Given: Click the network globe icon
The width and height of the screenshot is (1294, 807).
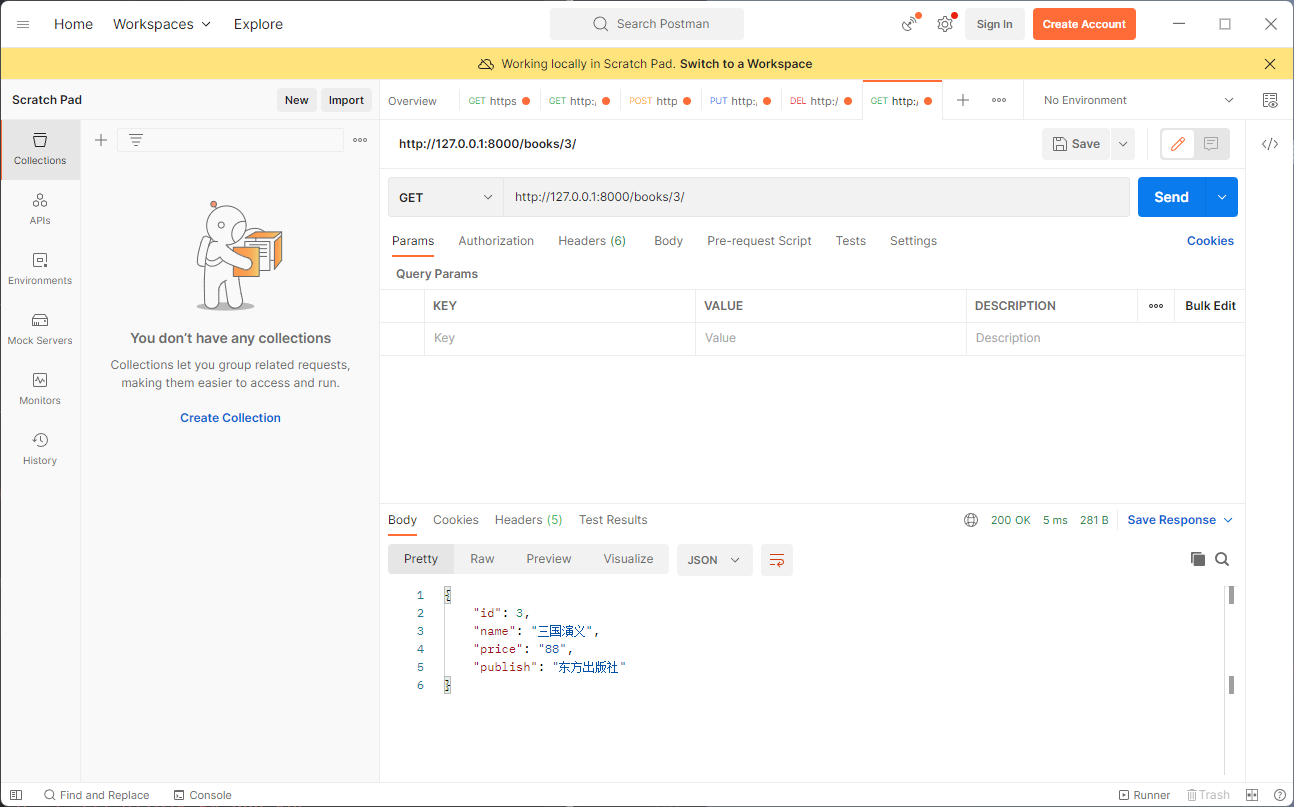Looking at the screenshot, I should [x=971, y=520].
